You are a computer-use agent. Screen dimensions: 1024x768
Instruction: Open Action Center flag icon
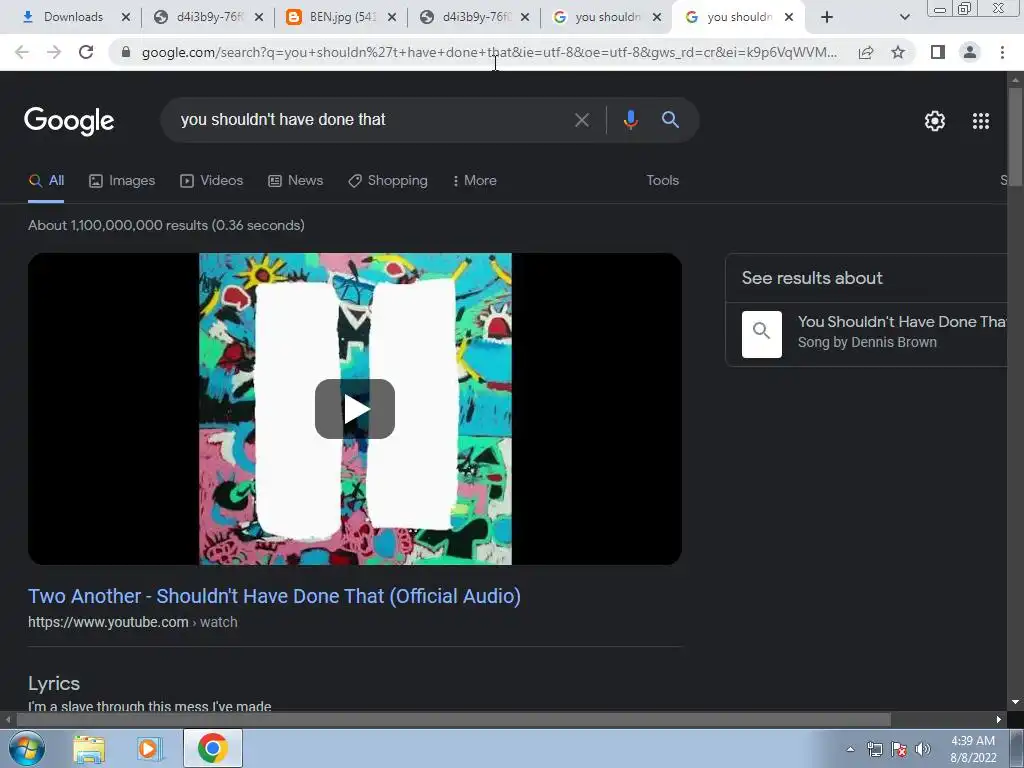coord(899,749)
